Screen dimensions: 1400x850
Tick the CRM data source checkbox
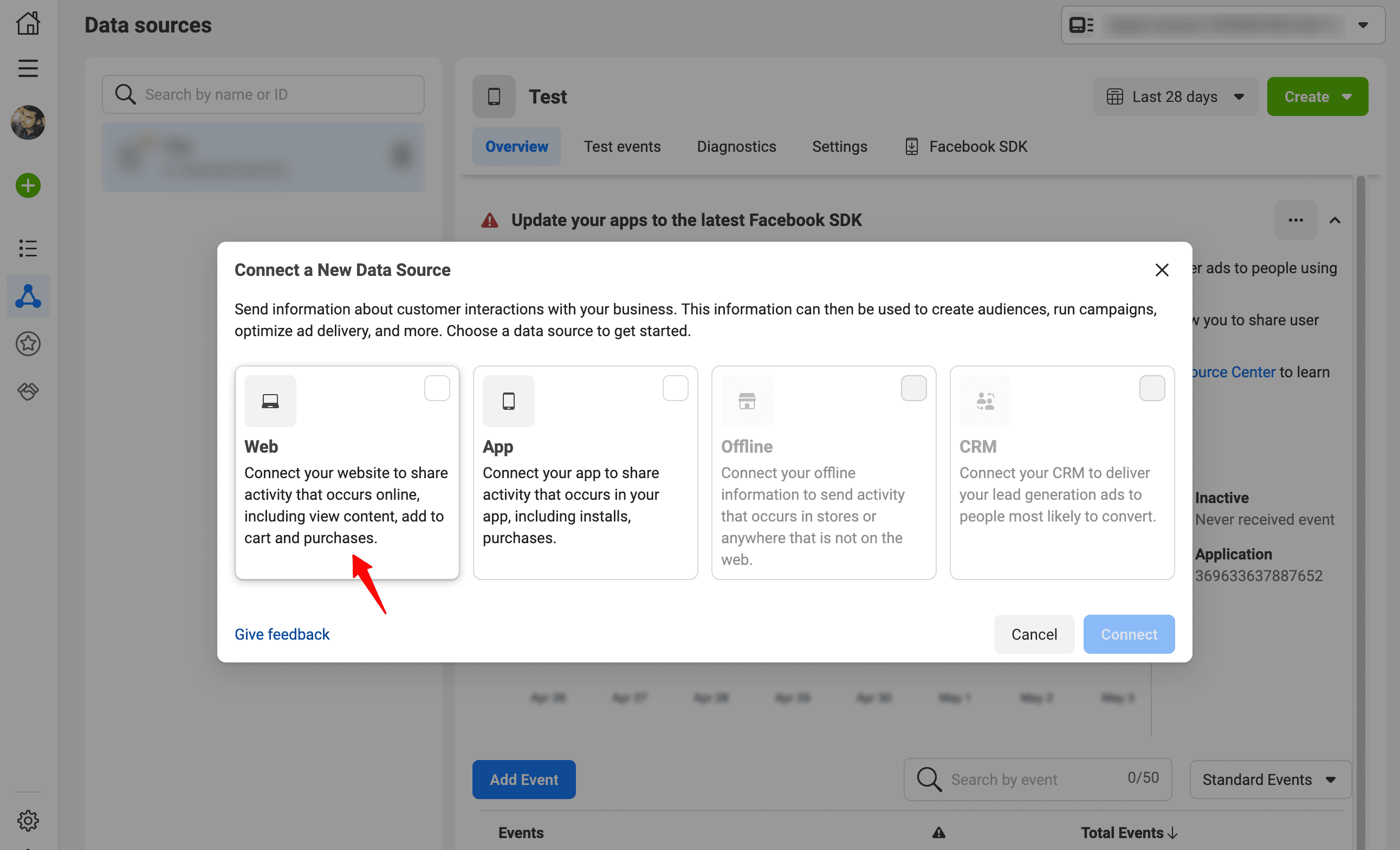[1152, 388]
